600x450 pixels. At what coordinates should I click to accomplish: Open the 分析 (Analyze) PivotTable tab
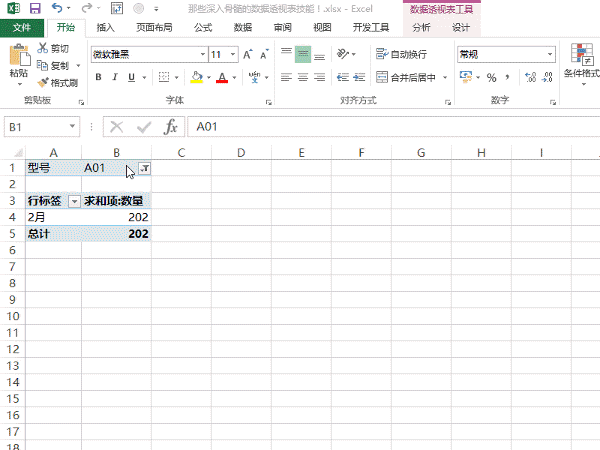(x=422, y=28)
